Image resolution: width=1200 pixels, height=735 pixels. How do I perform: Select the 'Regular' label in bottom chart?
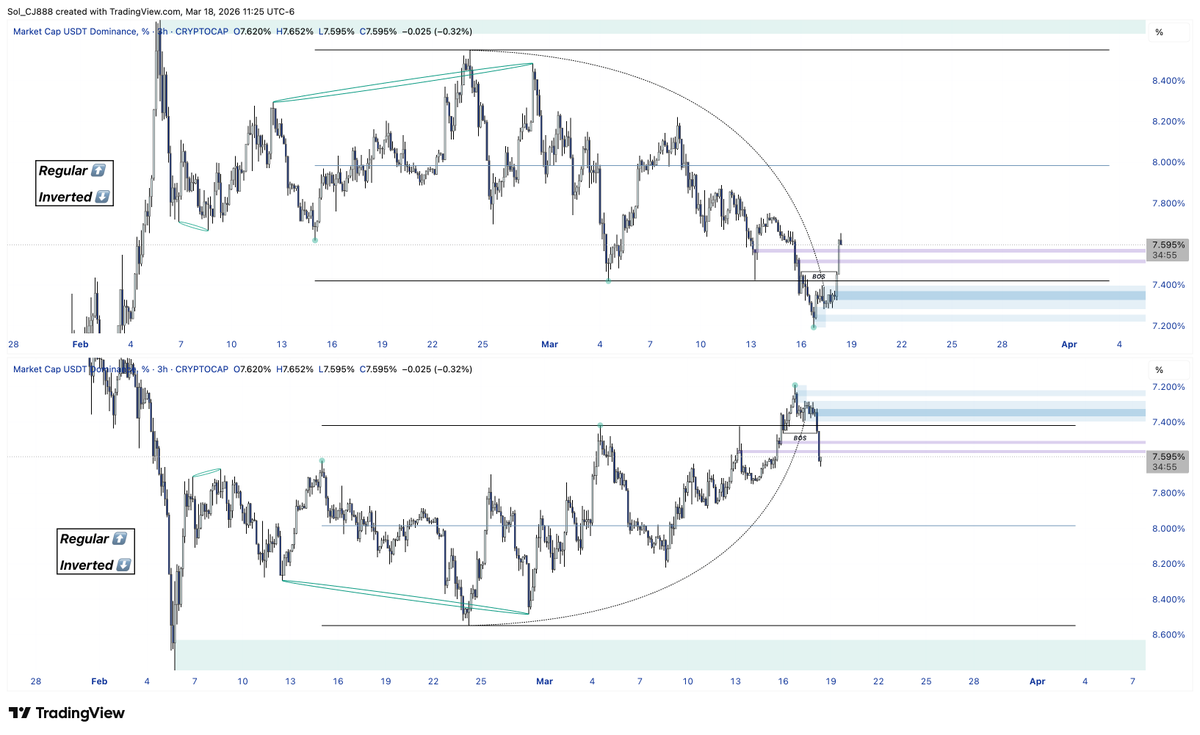96,539
